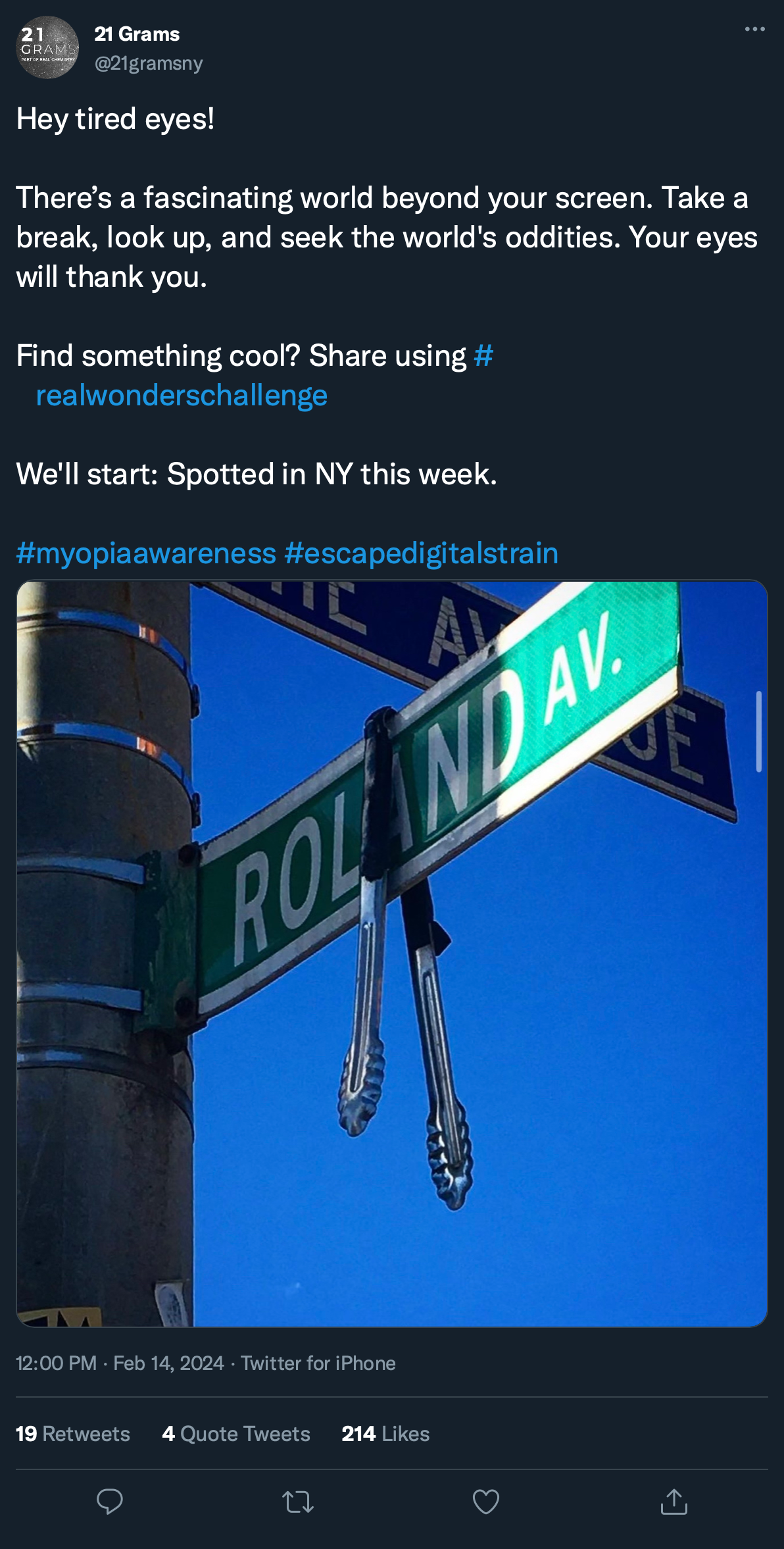Click the 21 Grams profile avatar
The image size is (784, 1549).
(47, 47)
